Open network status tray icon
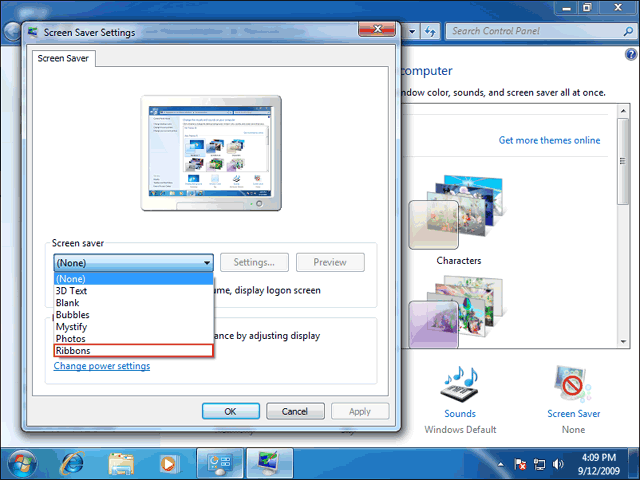The image size is (640, 480). tap(540, 464)
